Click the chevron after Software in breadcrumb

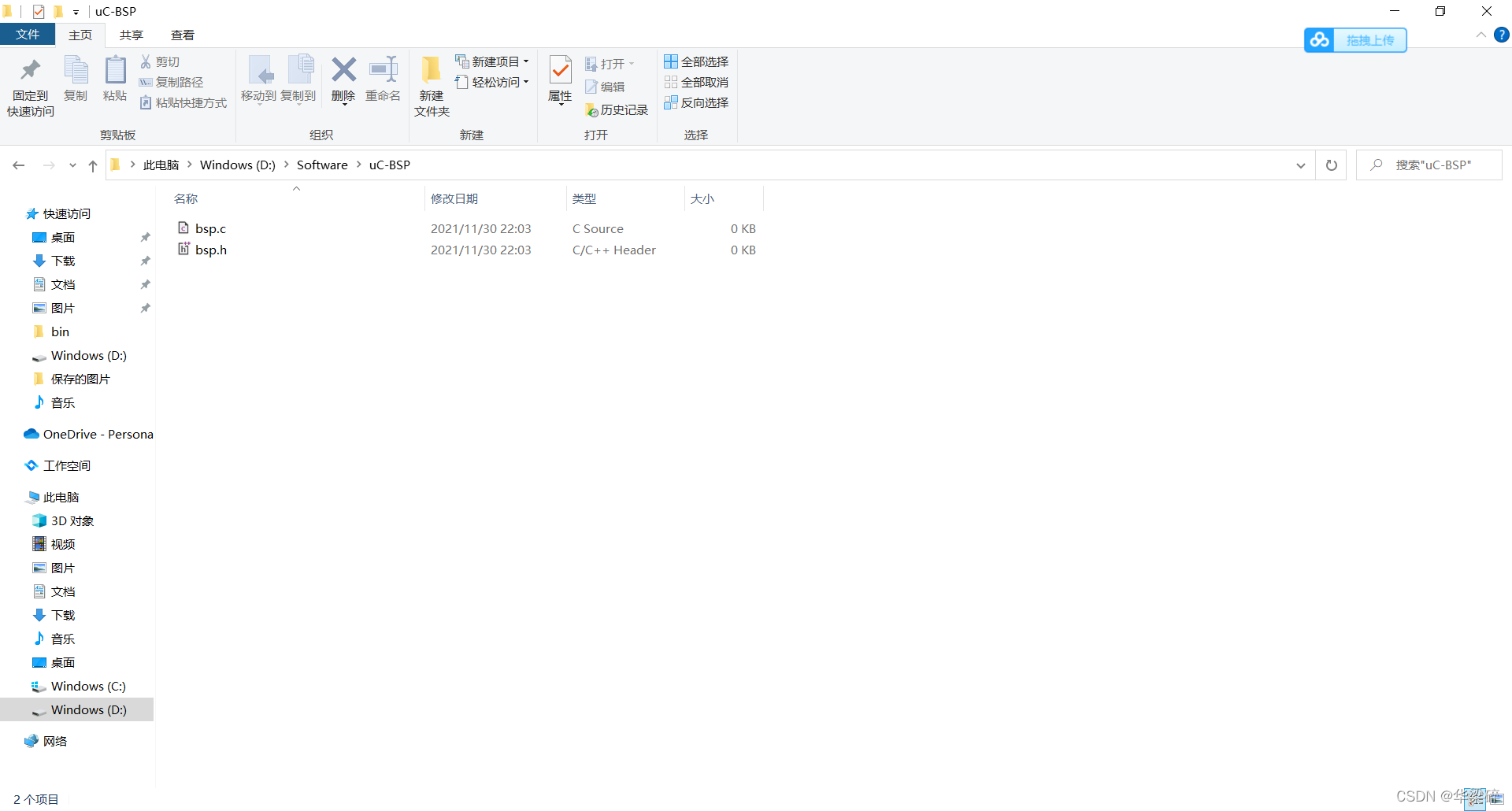coord(359,165)
